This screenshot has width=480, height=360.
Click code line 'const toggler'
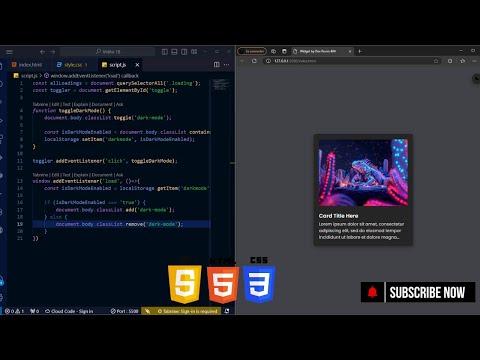105,90
